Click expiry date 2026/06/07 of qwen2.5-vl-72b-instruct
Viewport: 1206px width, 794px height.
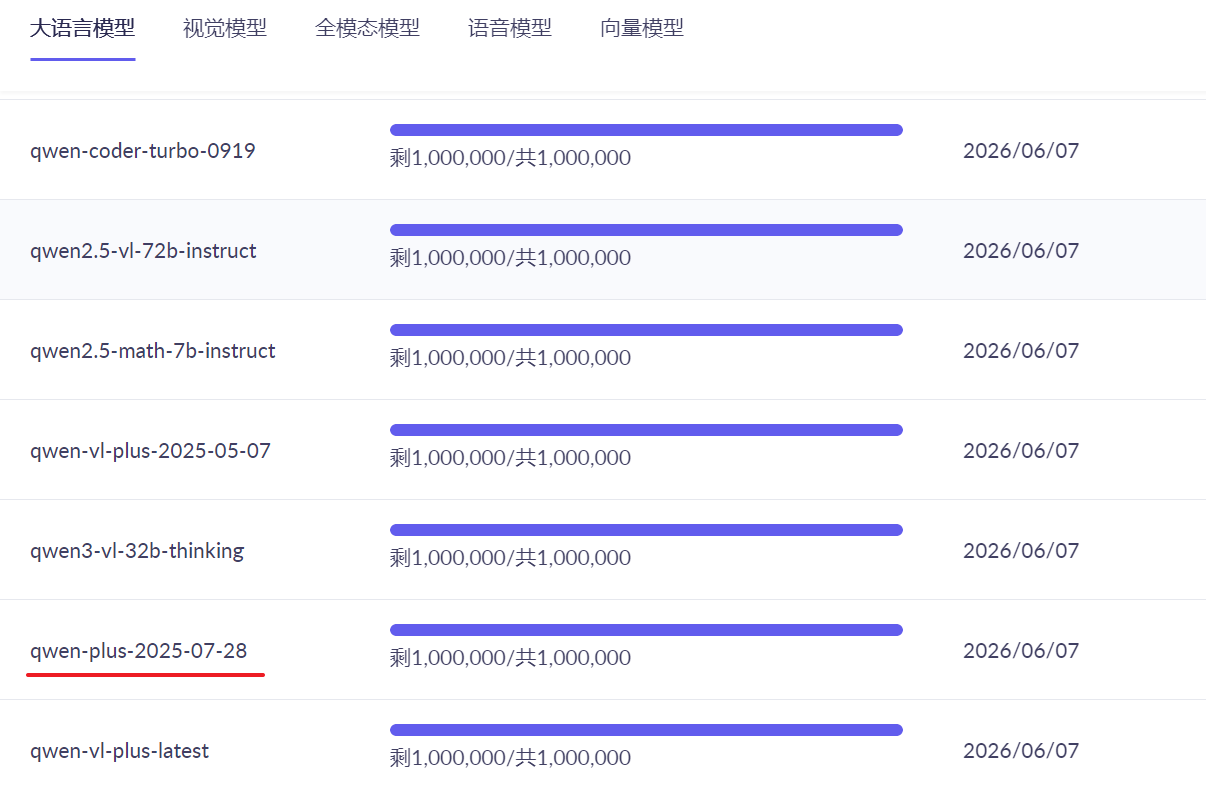click(x=1021, y=251)
